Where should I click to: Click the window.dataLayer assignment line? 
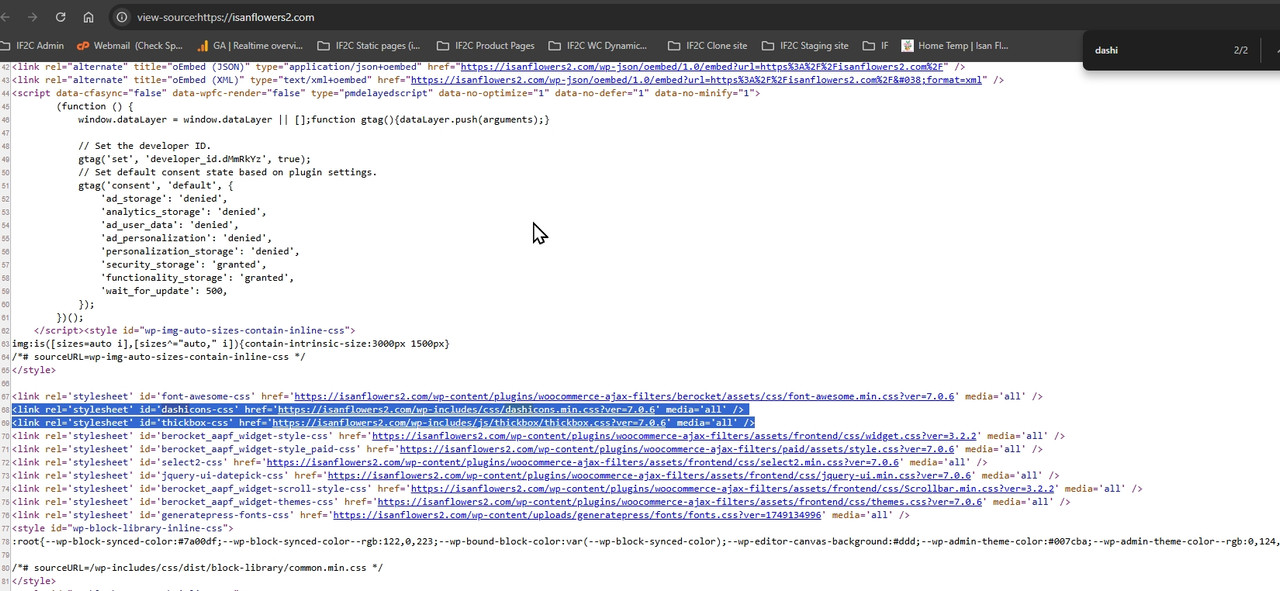click(x=314, y=119)
